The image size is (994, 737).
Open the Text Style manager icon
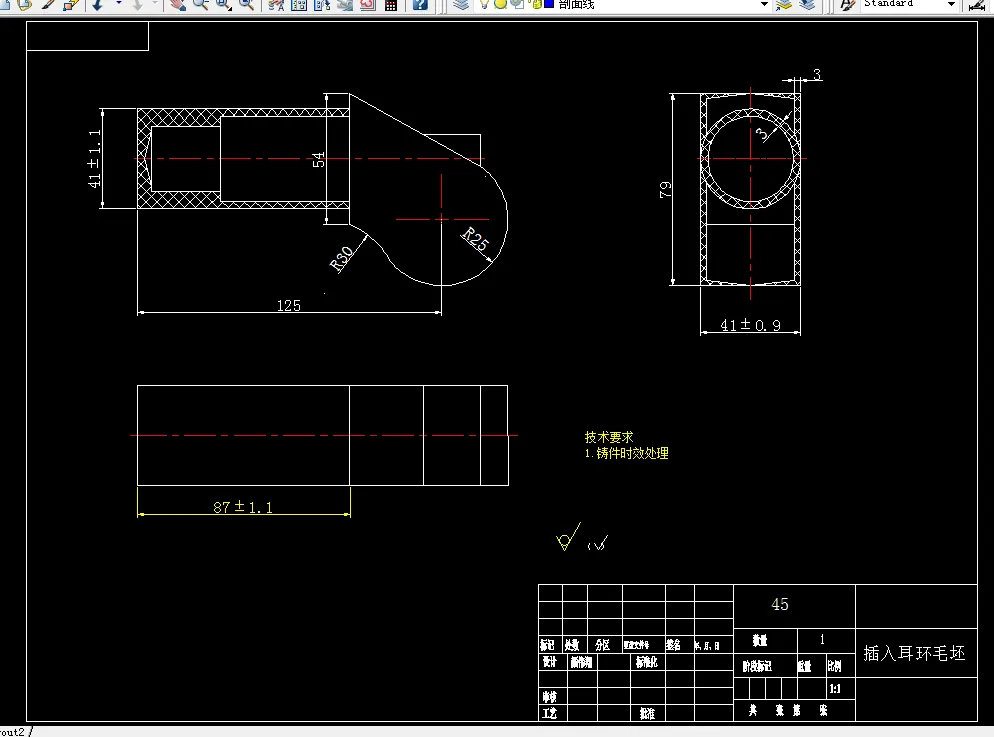click(x=848, y=4)
